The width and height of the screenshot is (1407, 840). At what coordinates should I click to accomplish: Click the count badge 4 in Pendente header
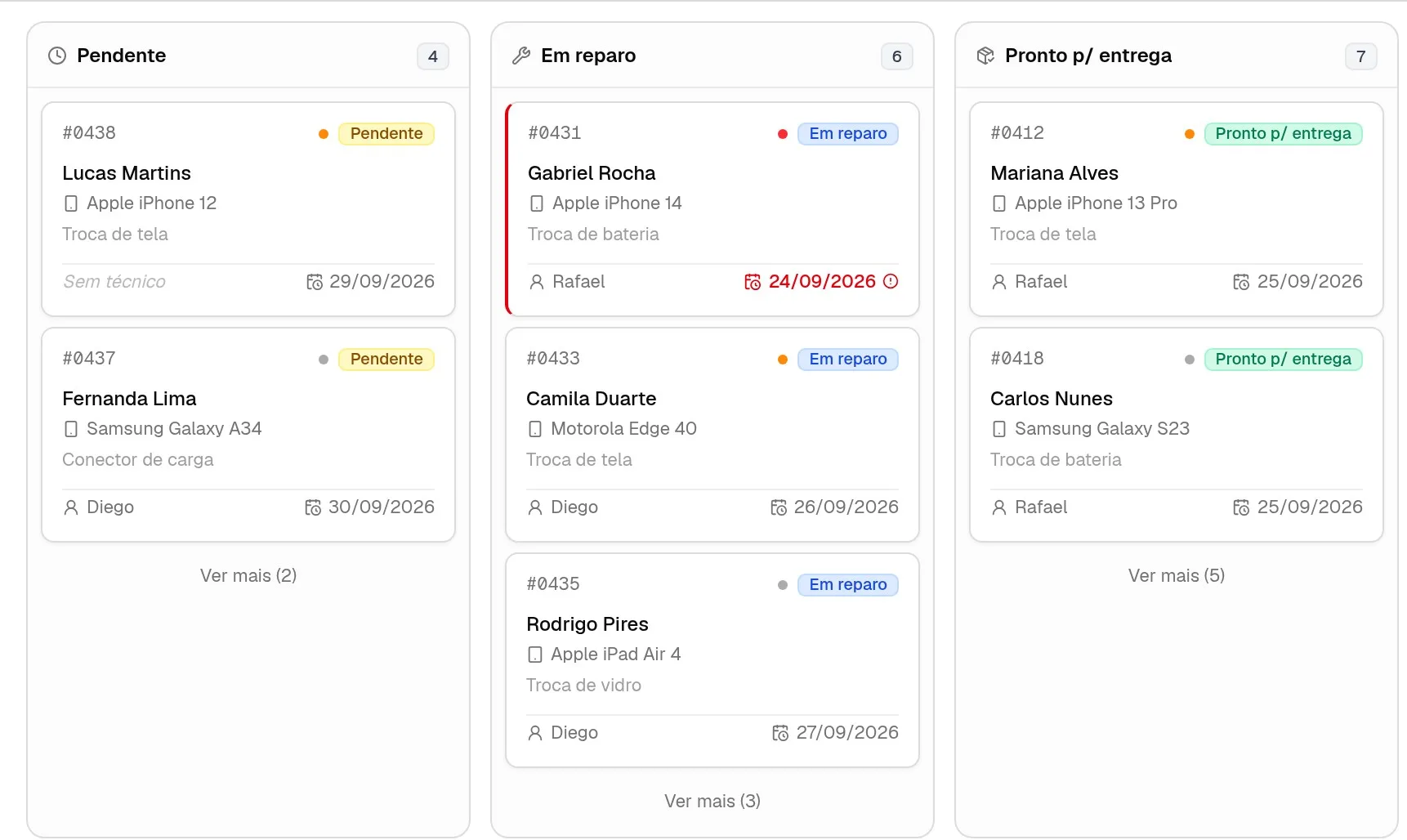433,56
